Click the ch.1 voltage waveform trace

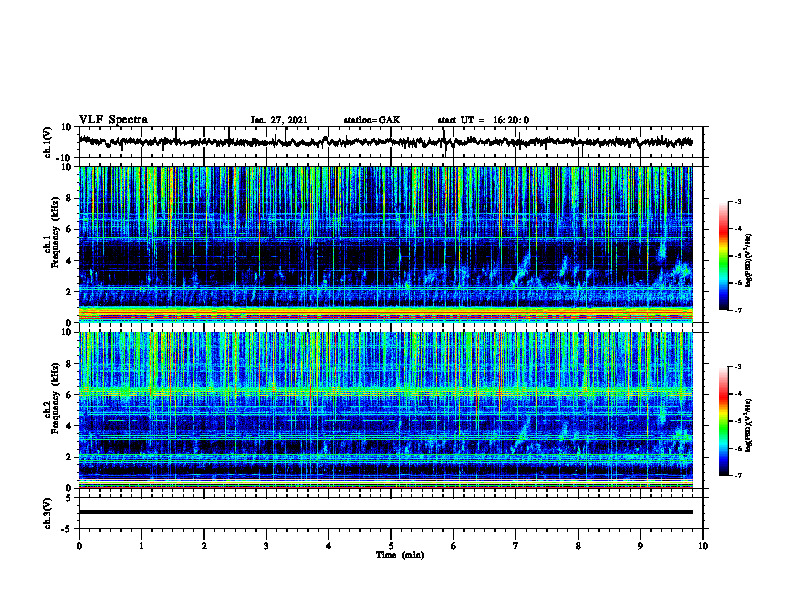(385, 142)
